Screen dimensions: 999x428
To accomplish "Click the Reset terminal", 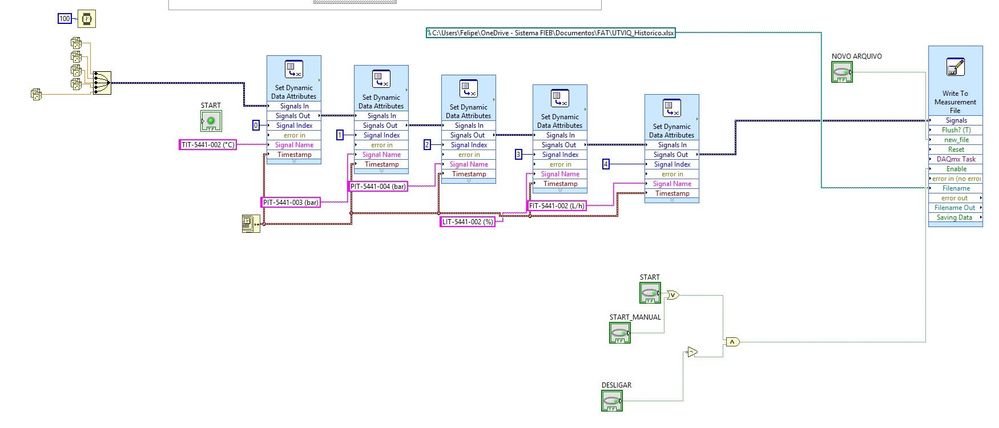I will coord(955,149).
